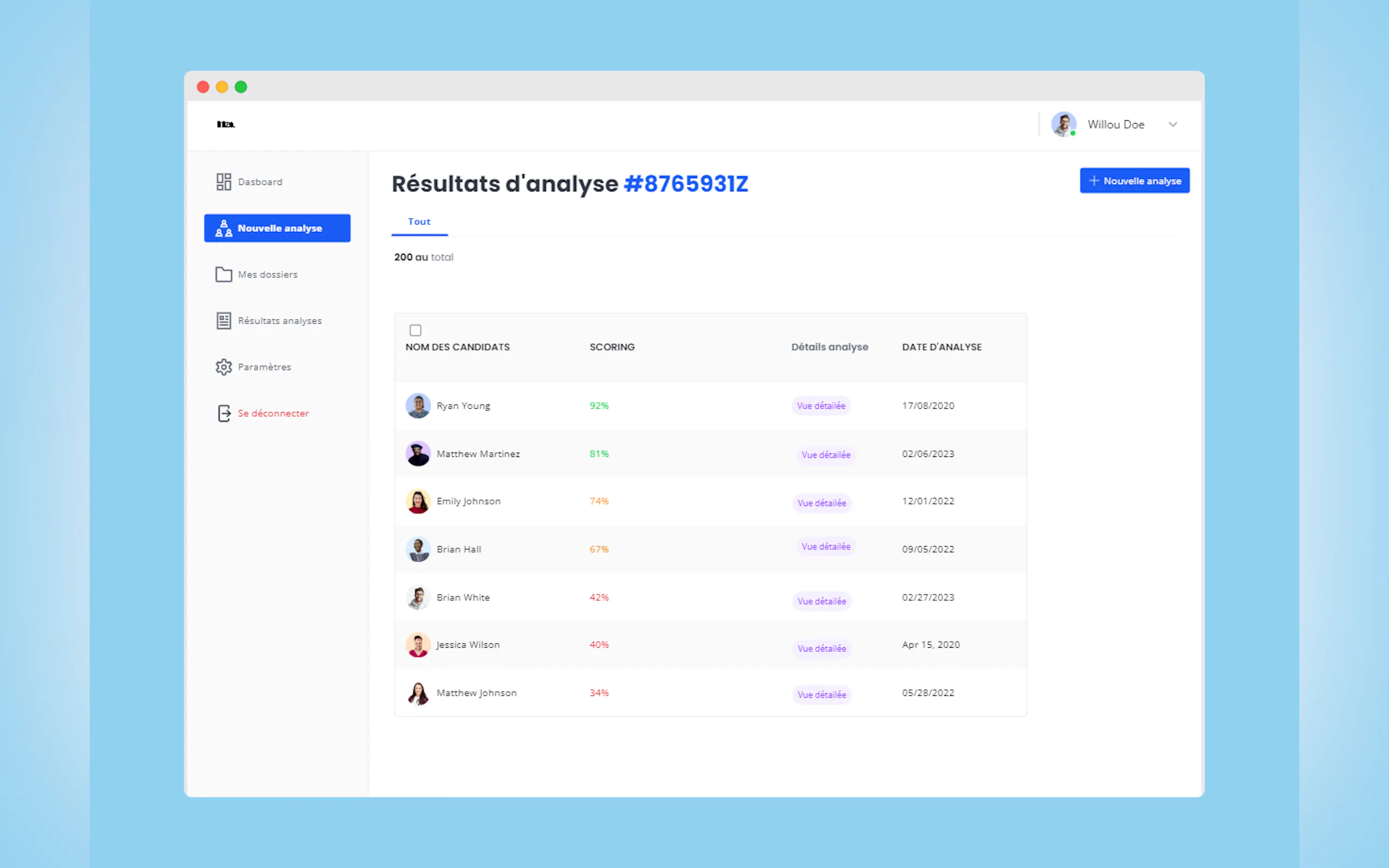The width and height of the screenshot is (1389, 868).
Task: Open Vue détaillée for Ryan Young
Action: tap(821, 406)
